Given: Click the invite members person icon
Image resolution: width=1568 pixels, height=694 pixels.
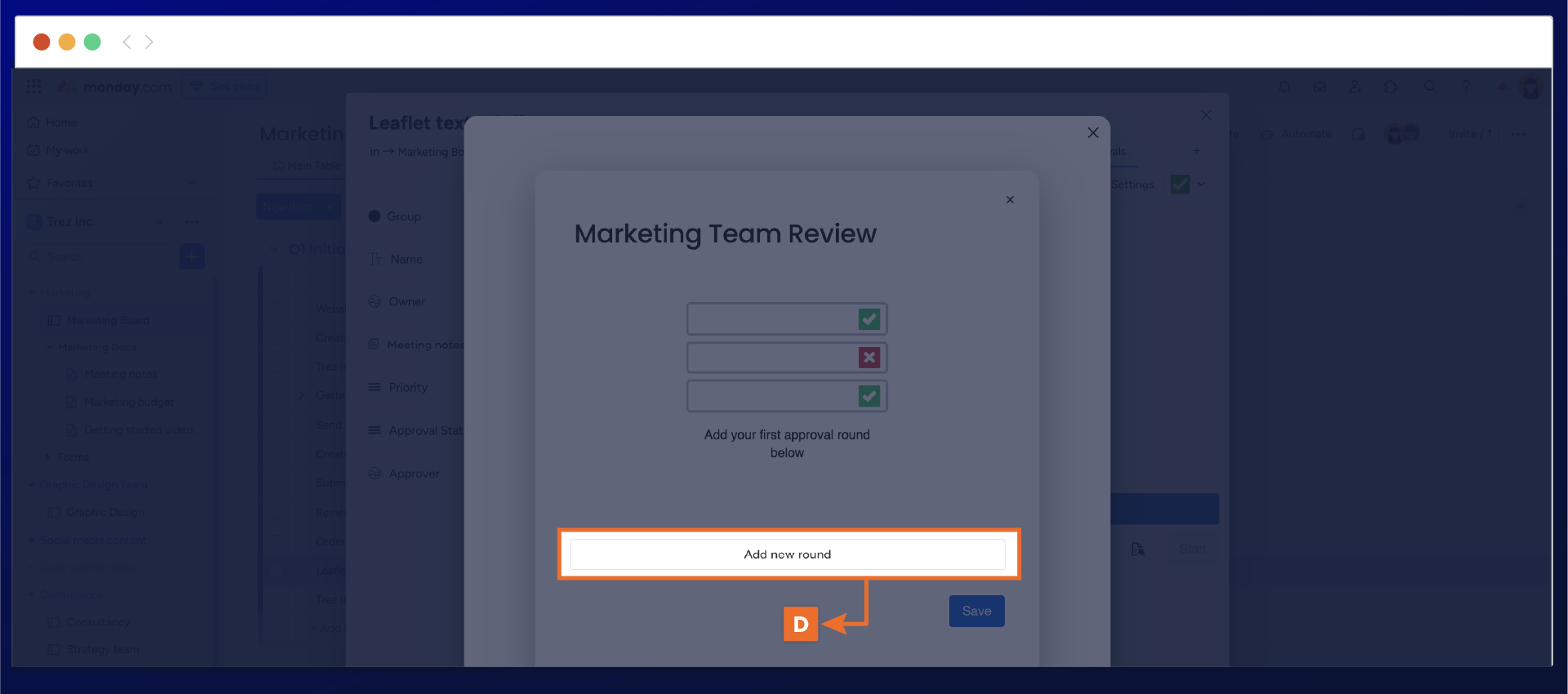Looking at the screenshot, I should 1355,87.
